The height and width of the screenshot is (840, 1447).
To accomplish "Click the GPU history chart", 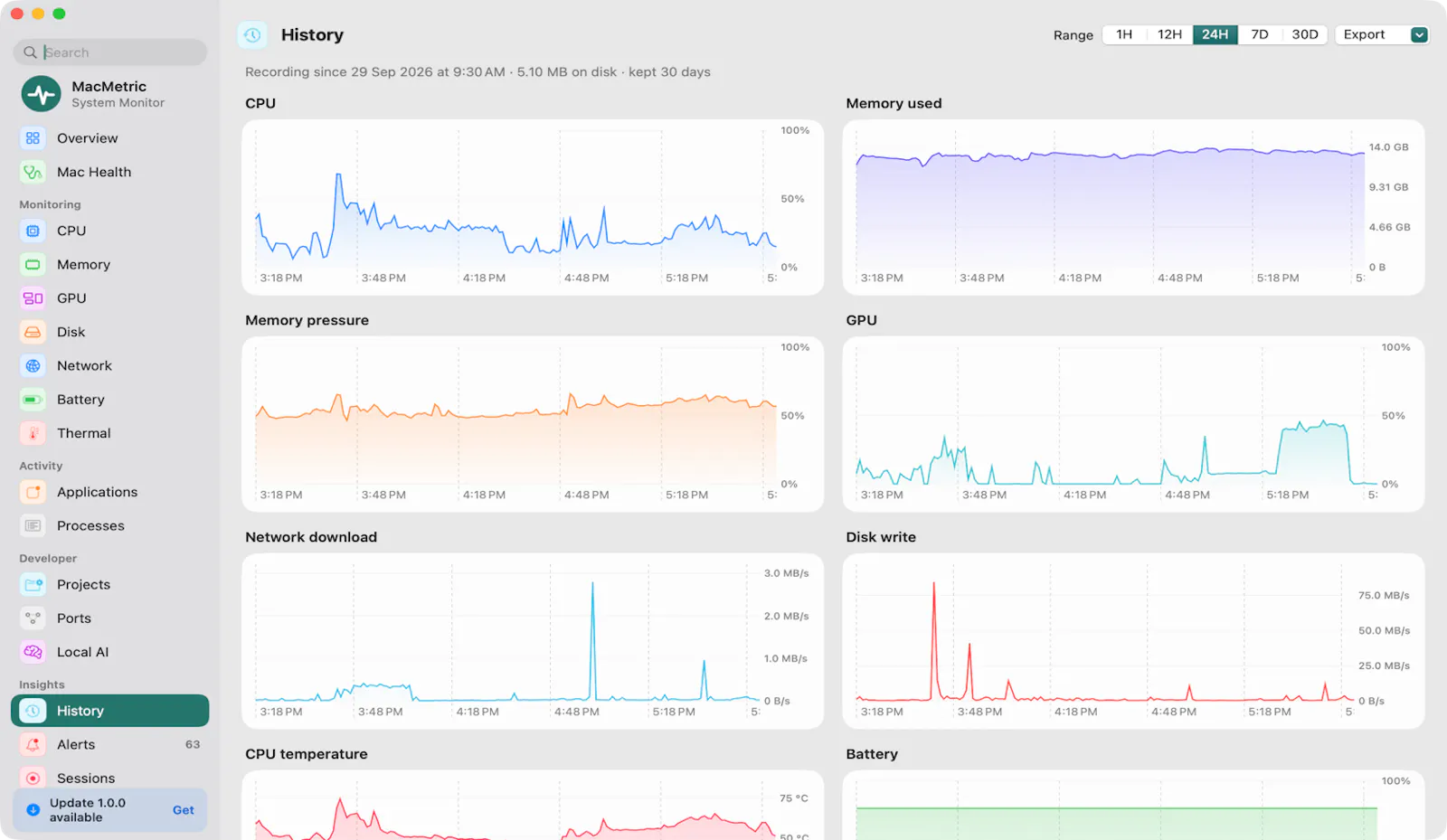I will [x=1133, y=424].
